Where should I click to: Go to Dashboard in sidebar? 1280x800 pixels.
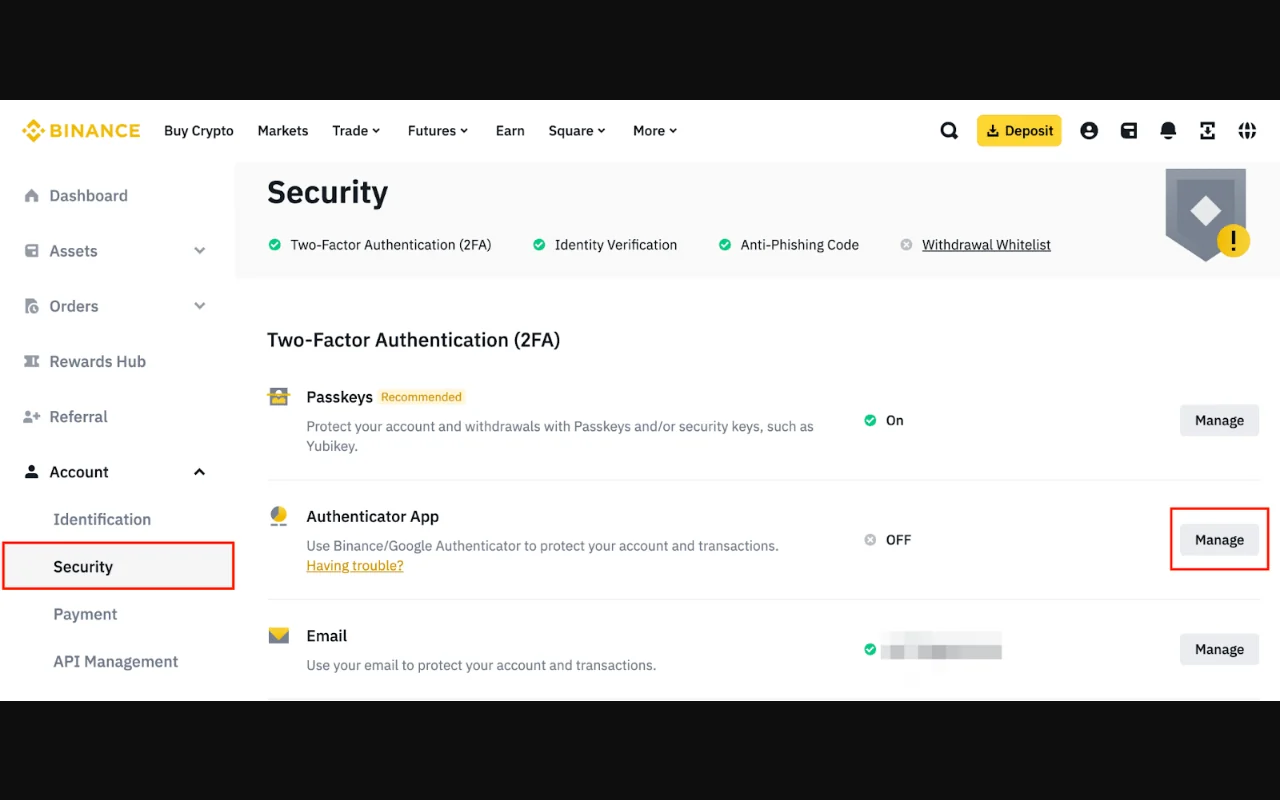88,196
